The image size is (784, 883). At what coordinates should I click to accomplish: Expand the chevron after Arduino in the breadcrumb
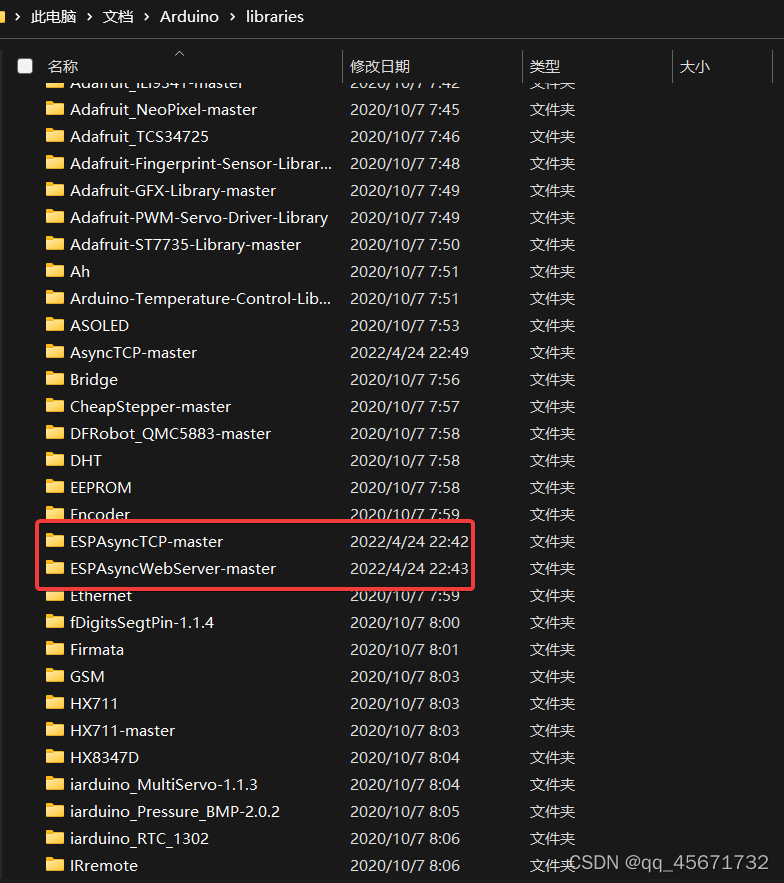click(232, 17)
